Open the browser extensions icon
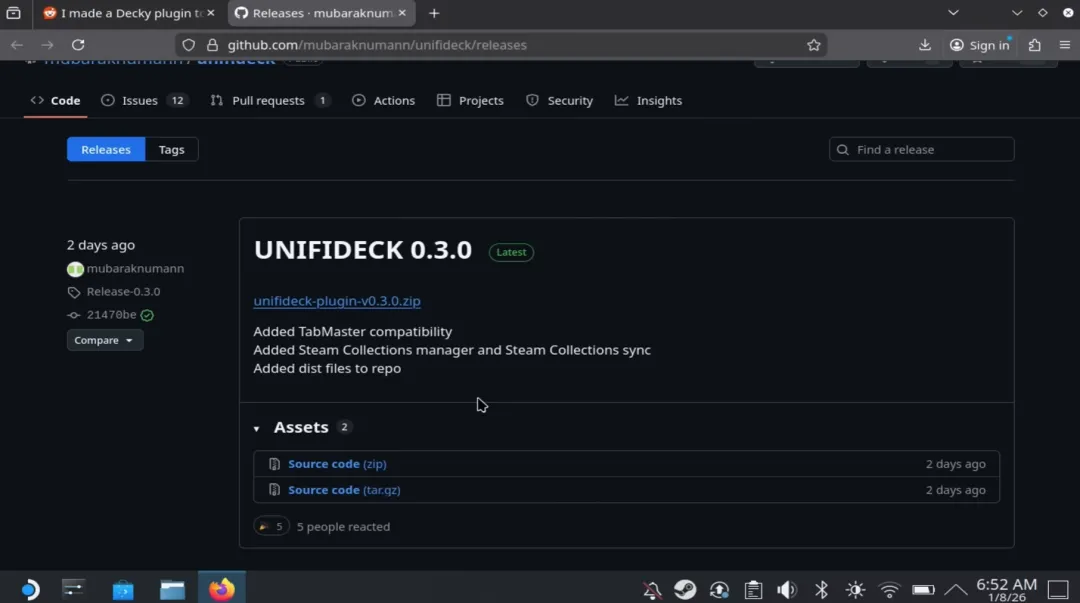Image resolution: width=1080 pixels, height=603 pixels. tap(1035, 45)
